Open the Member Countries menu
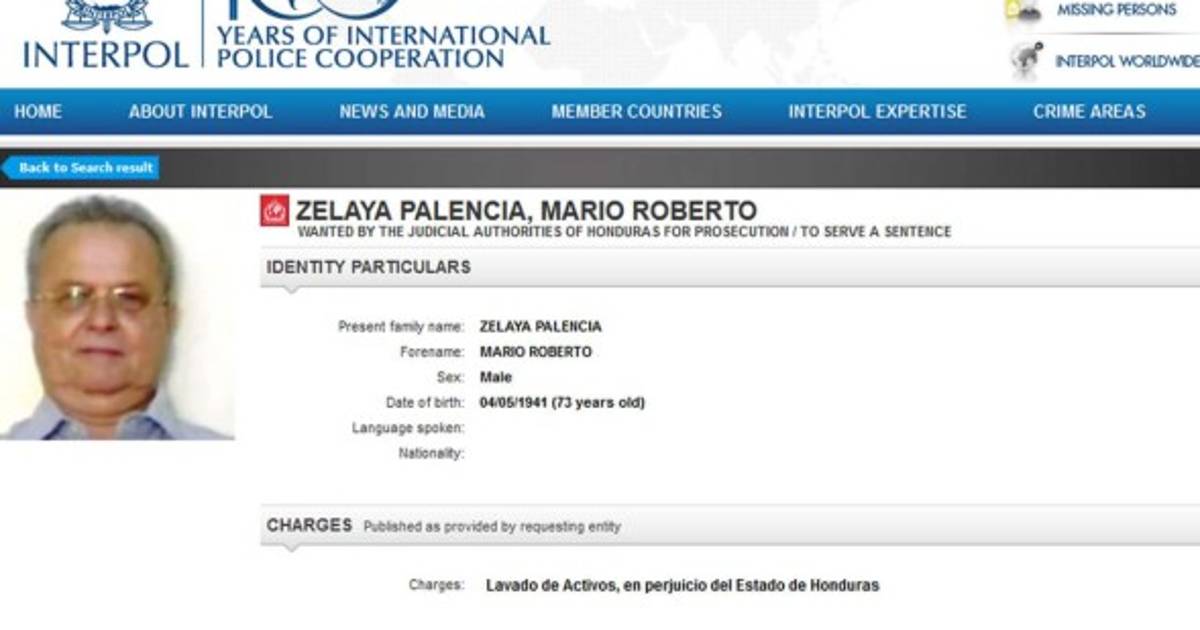 pyautogui.click(x=636, y=112)
